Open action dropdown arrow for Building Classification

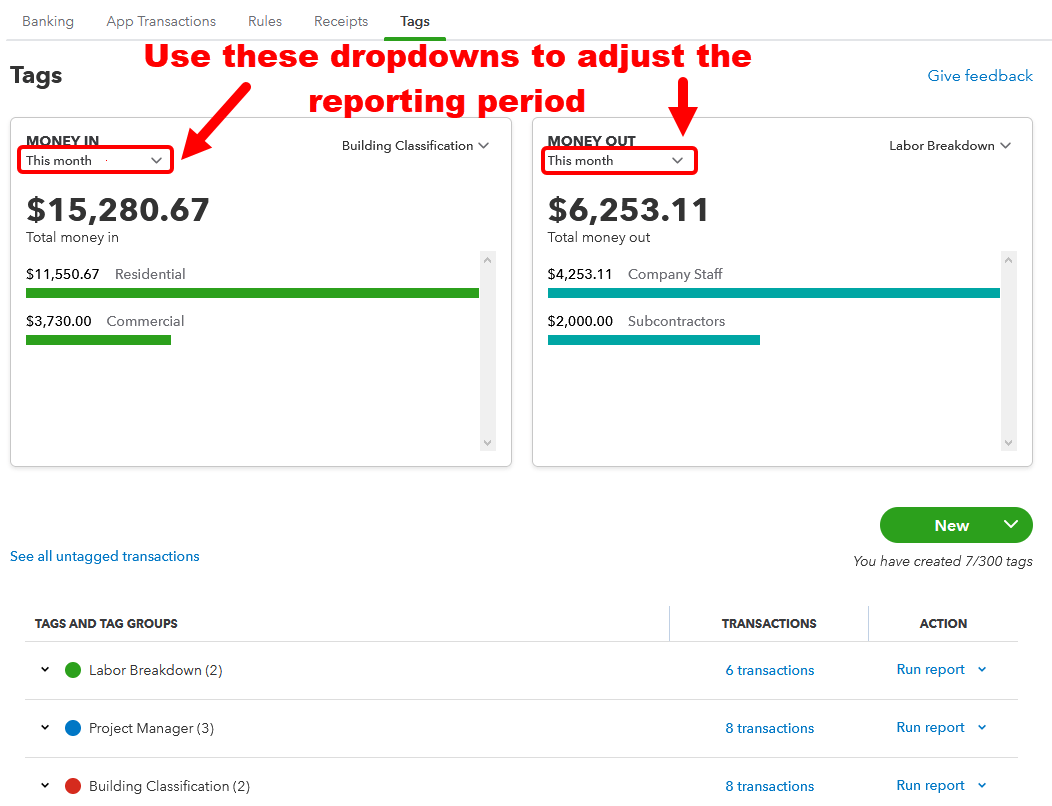point(982,785)
